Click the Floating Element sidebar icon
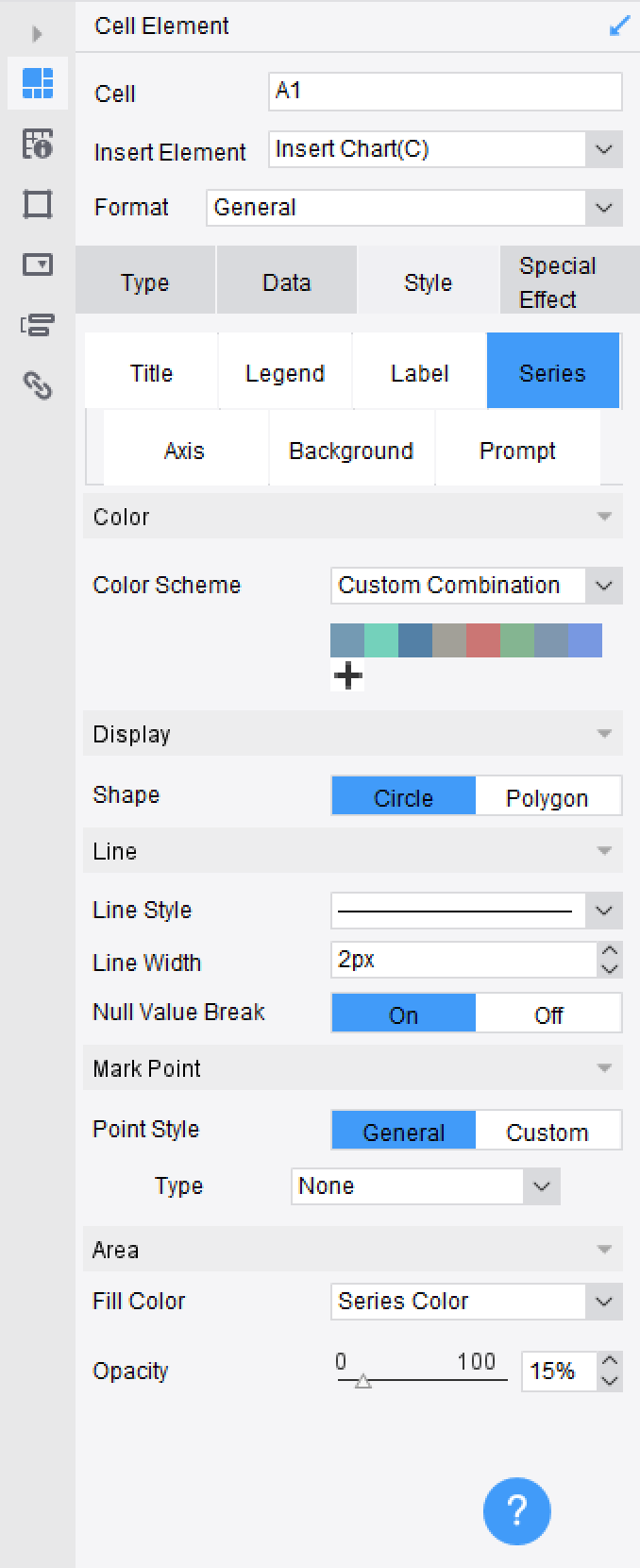This screenshot has width=640, height=1568. pyautogui.click(x=38, y=204)
